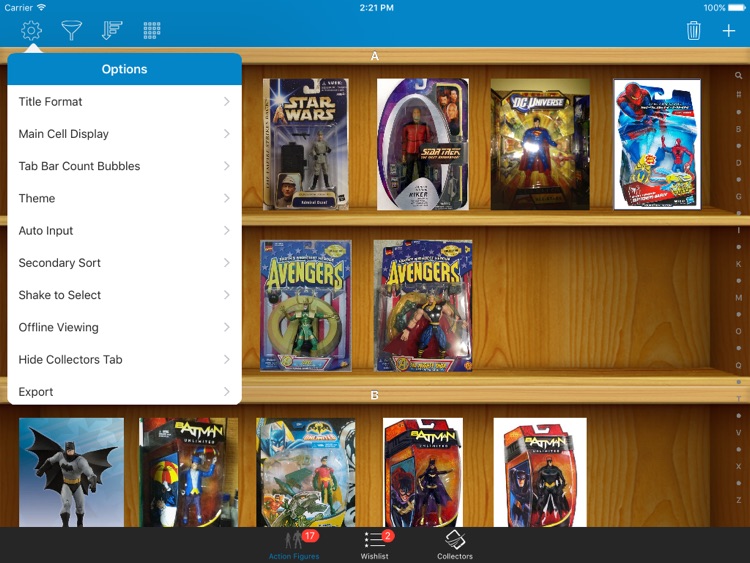Open the Avengers Loki figure
The image size is (750, 563).
coord(306,306)
